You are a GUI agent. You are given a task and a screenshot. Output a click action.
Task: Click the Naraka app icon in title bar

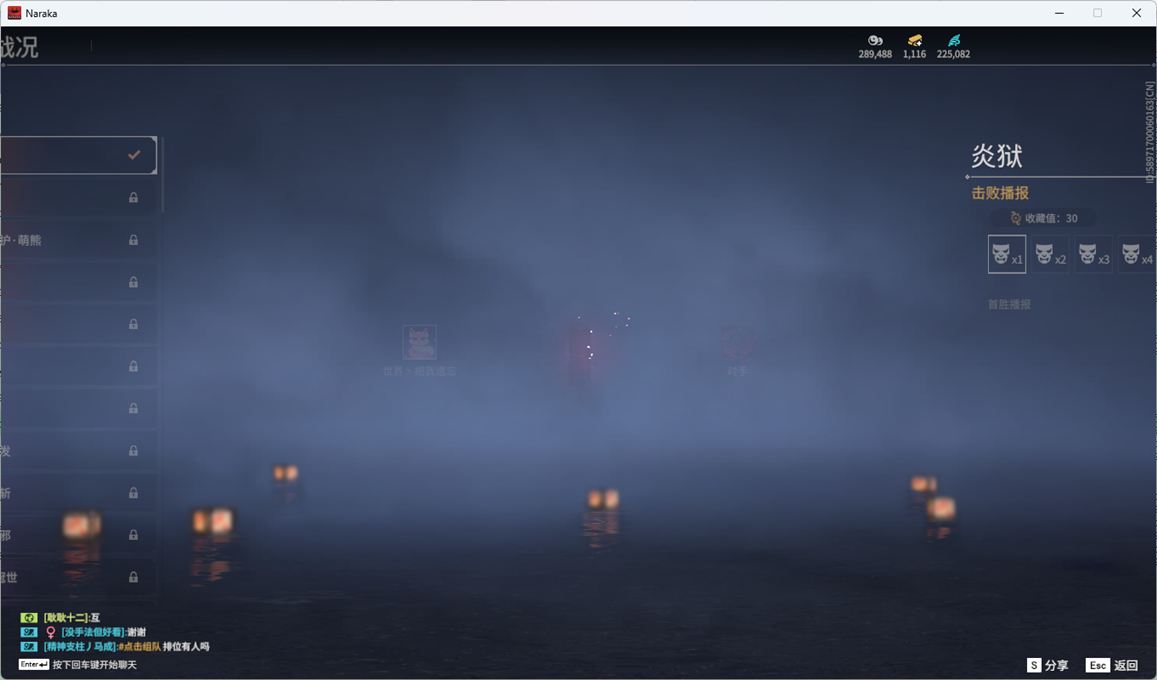click(x=14, y=13)
